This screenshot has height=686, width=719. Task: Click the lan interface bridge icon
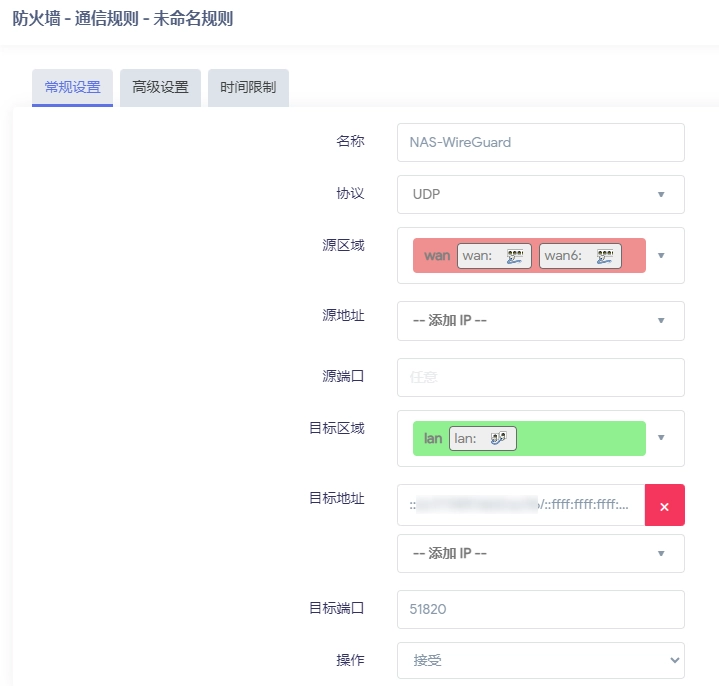tap(498, 438)
